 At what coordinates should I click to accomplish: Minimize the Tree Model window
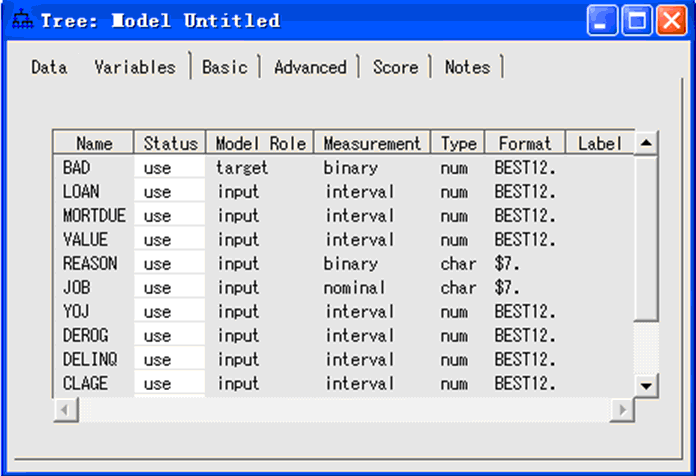click(x=602, y=20)
